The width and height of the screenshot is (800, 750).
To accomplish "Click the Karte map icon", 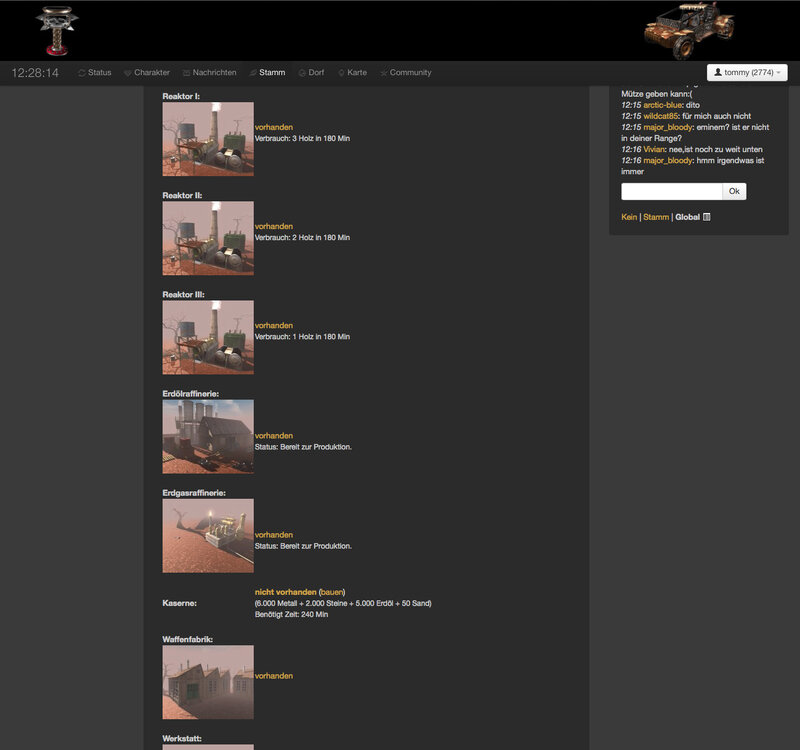I will pyautogui.click(x=339, y=72).
